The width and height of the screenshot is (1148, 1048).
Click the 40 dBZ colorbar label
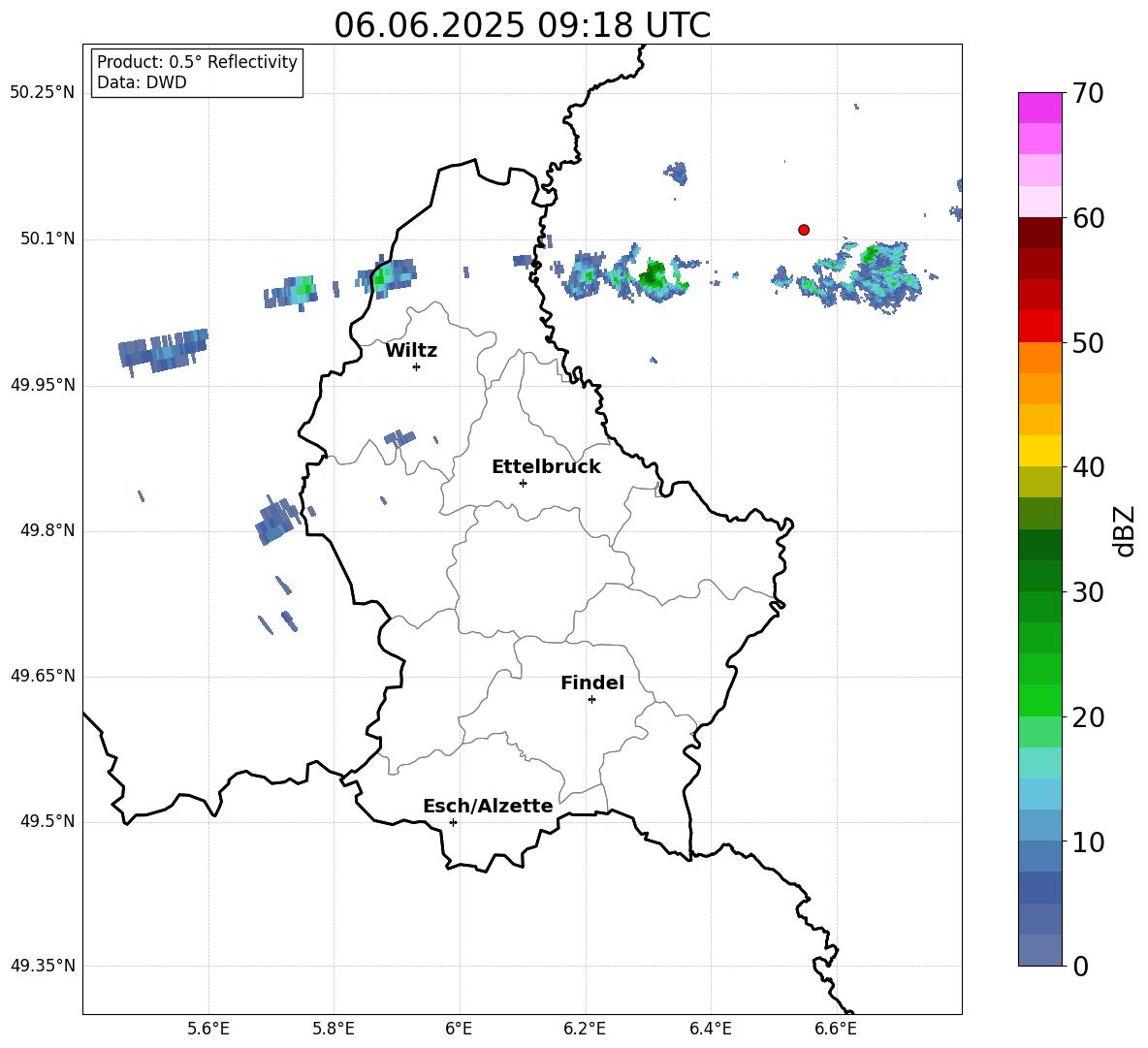coord(1088,467)
